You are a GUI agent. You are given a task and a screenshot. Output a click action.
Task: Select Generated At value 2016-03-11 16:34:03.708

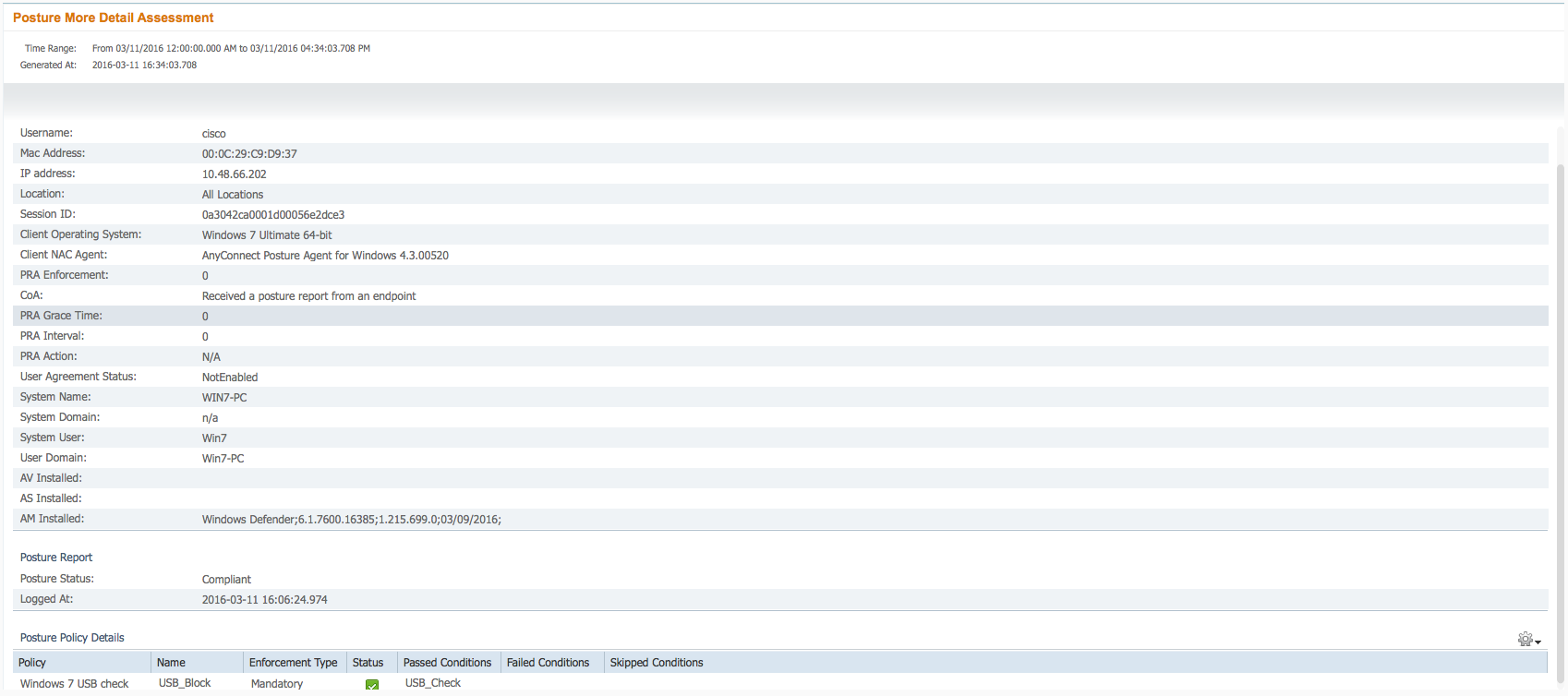coord(144,65)
